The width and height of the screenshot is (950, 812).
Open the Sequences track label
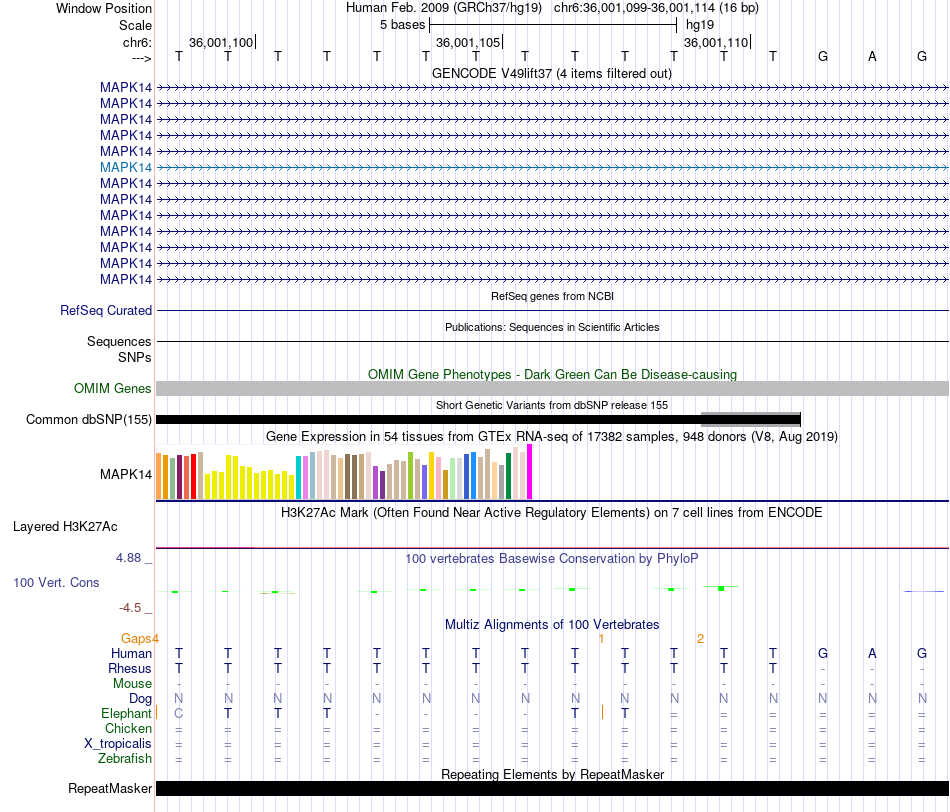point(119,341)
